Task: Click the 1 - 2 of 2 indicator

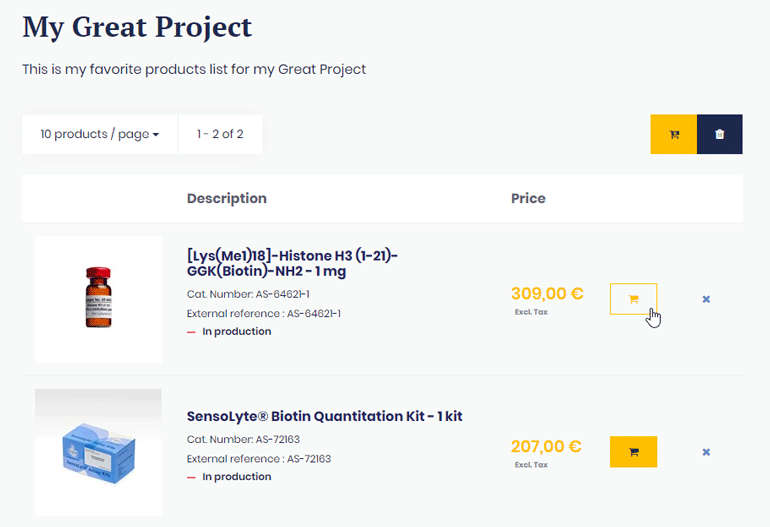Action: [x=220, y=134]
